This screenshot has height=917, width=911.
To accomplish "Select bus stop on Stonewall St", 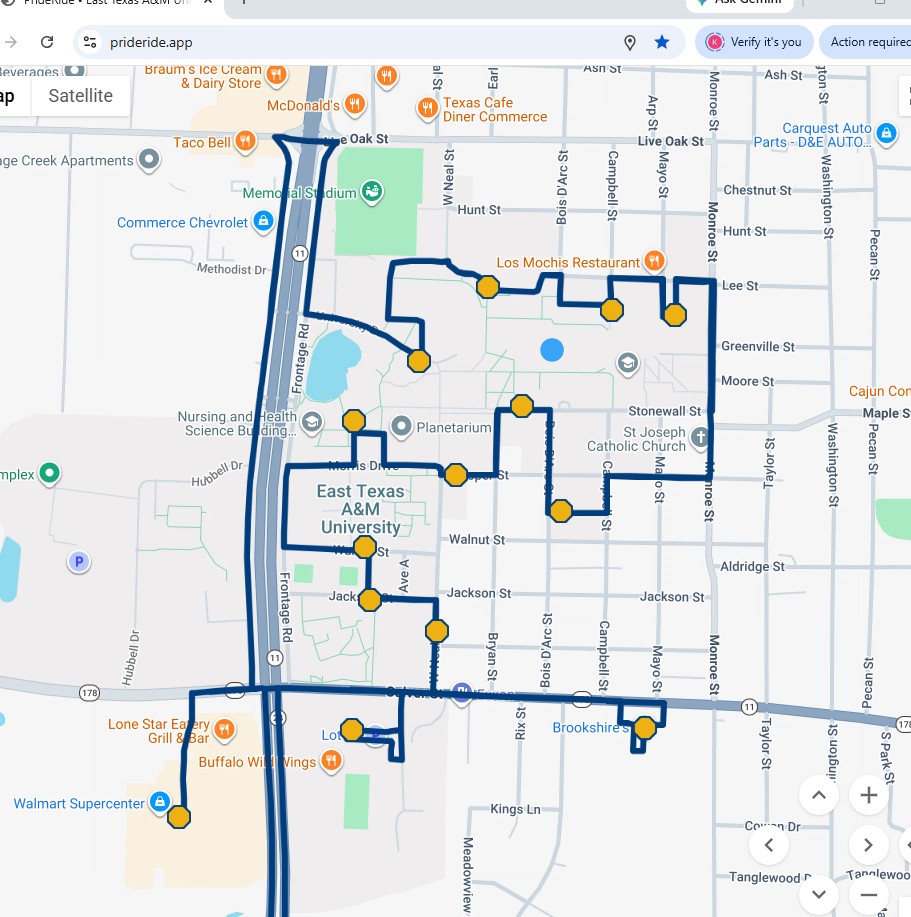I will click(522, 406).
